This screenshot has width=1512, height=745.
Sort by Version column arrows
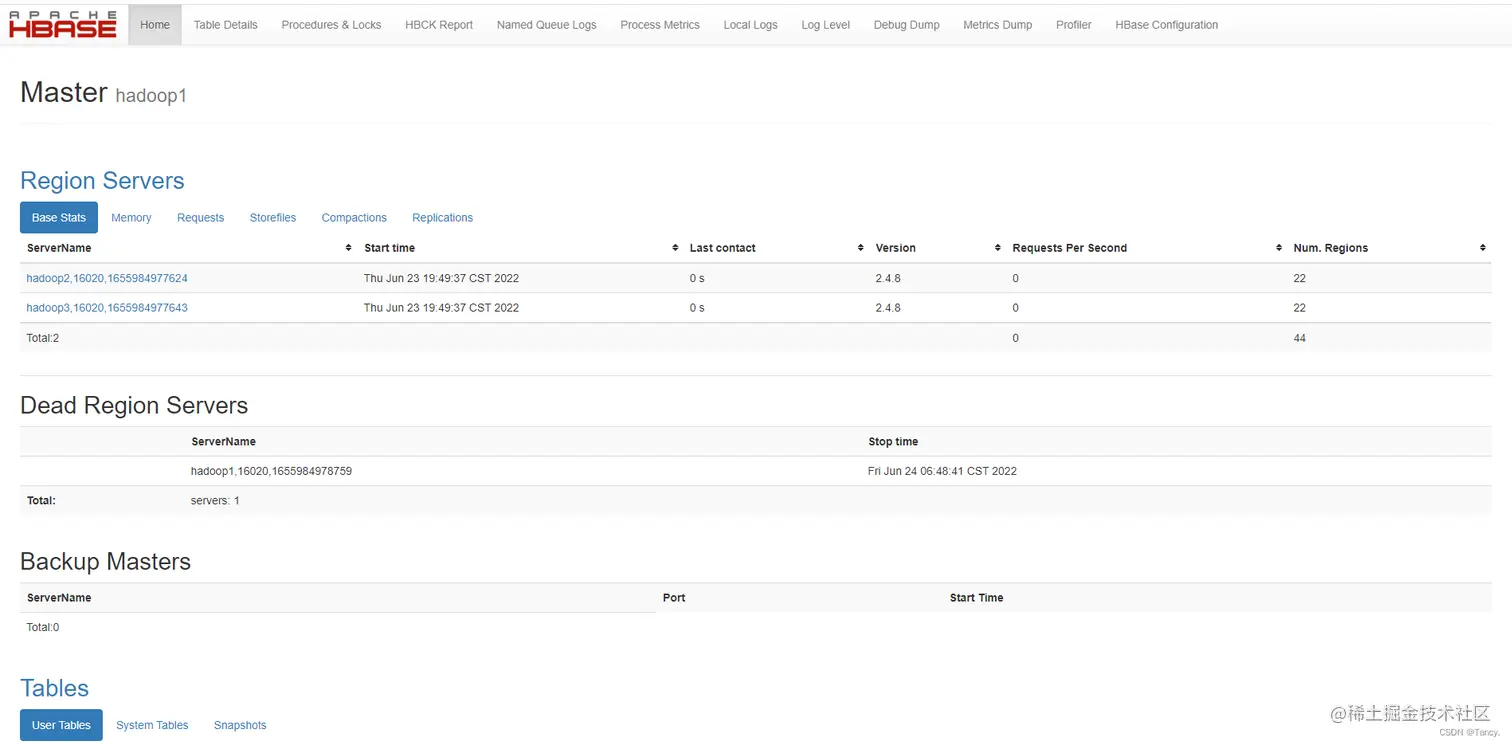coord(998,248)
